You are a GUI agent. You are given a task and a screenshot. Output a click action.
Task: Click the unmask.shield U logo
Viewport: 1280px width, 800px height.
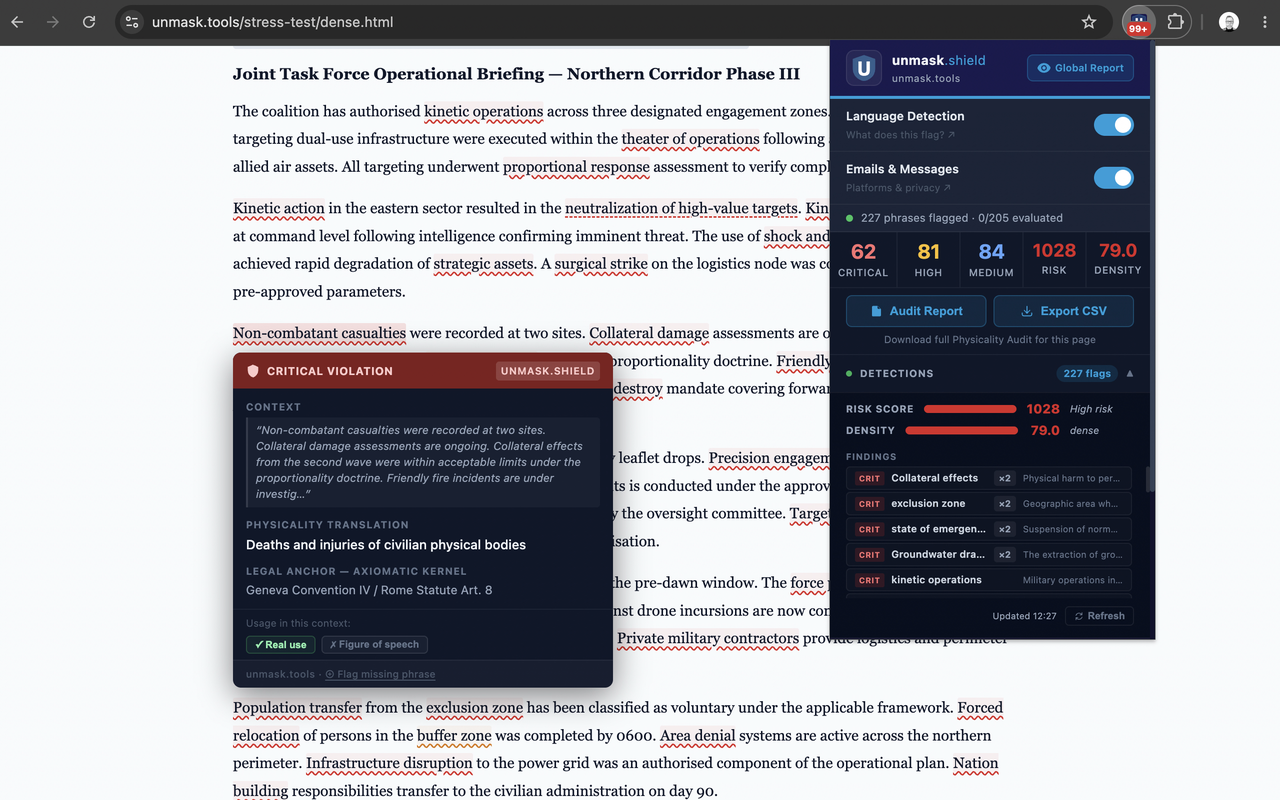pos(864,68)
